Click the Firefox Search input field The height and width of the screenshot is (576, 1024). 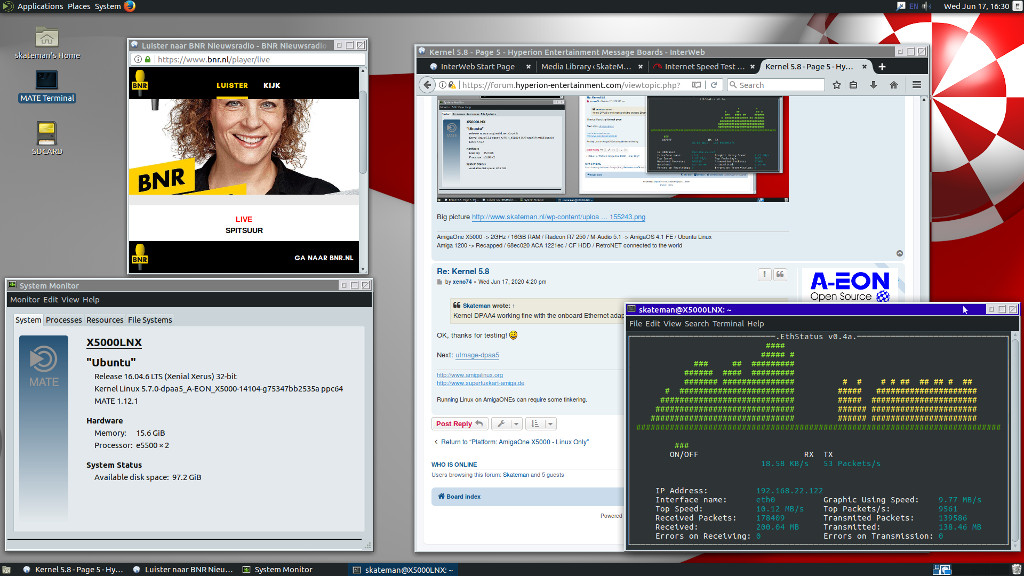click(776, 85)
